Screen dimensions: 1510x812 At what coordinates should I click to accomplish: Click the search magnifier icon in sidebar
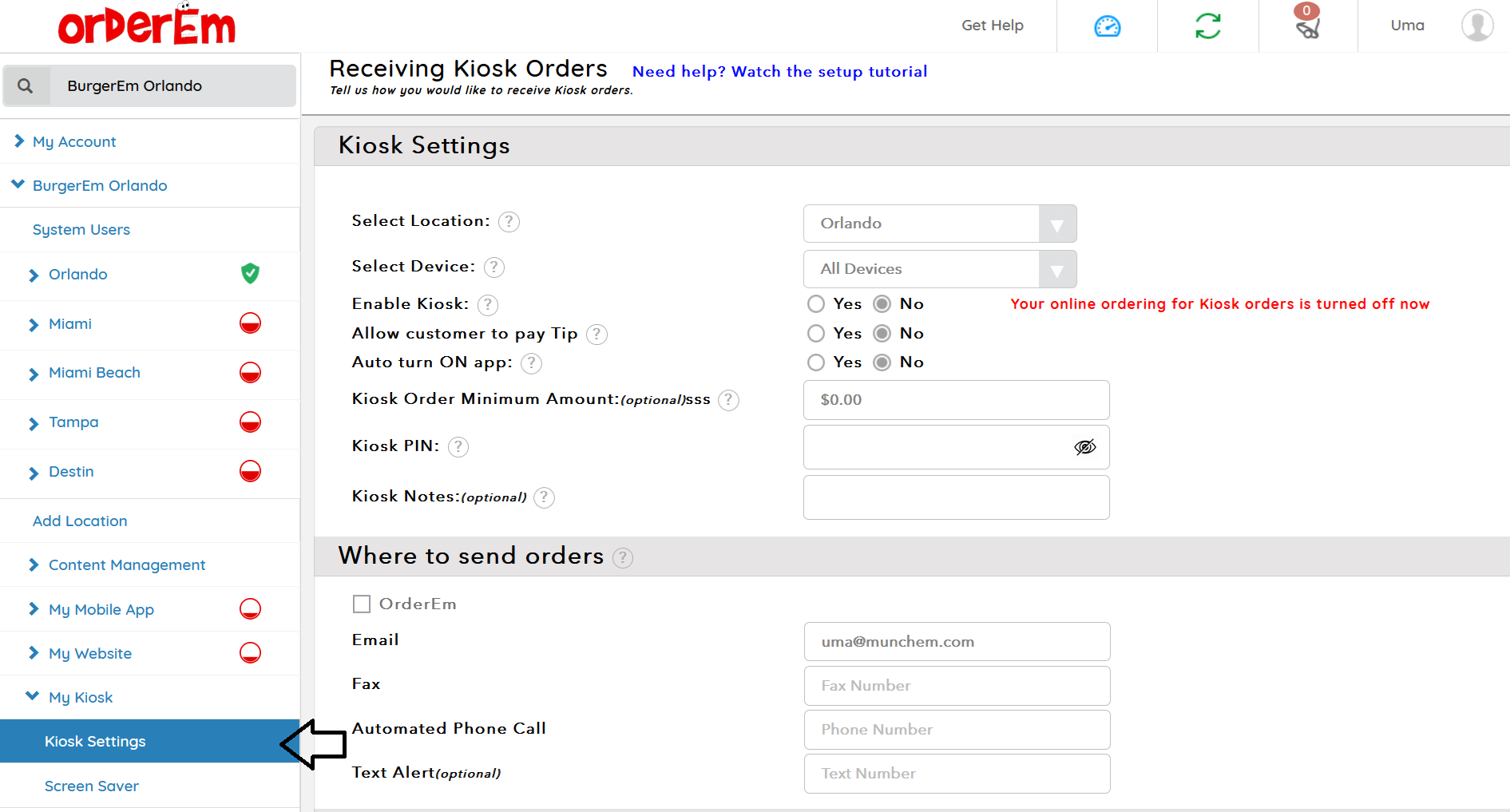(26, 86)
